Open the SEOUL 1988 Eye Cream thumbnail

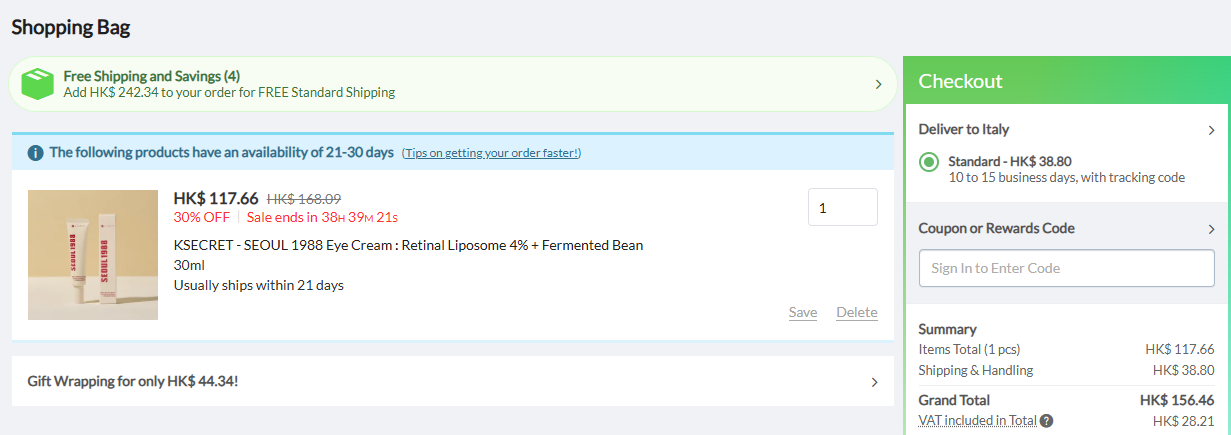tap(93, 255)
